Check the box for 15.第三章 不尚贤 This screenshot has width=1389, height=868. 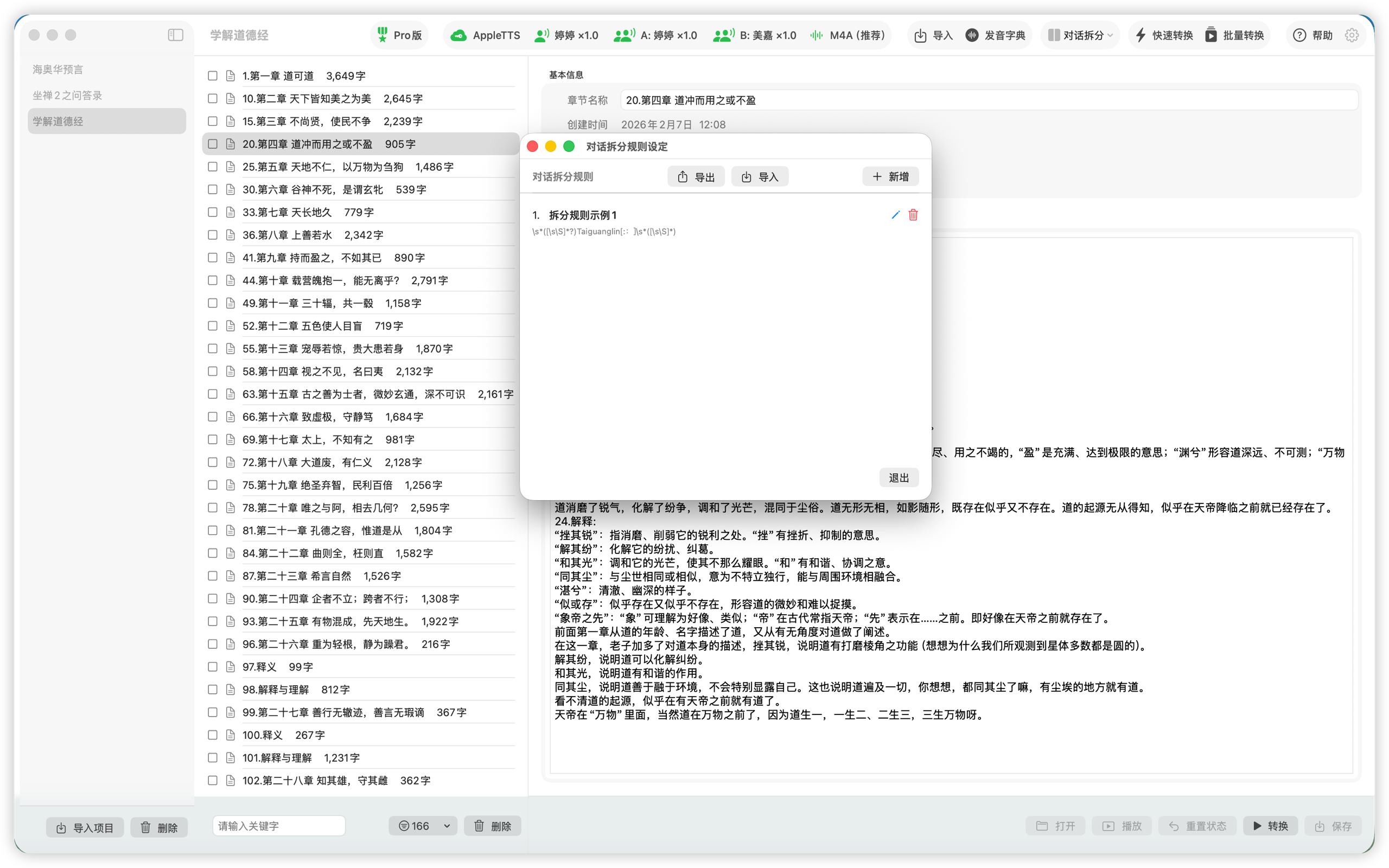212,121
